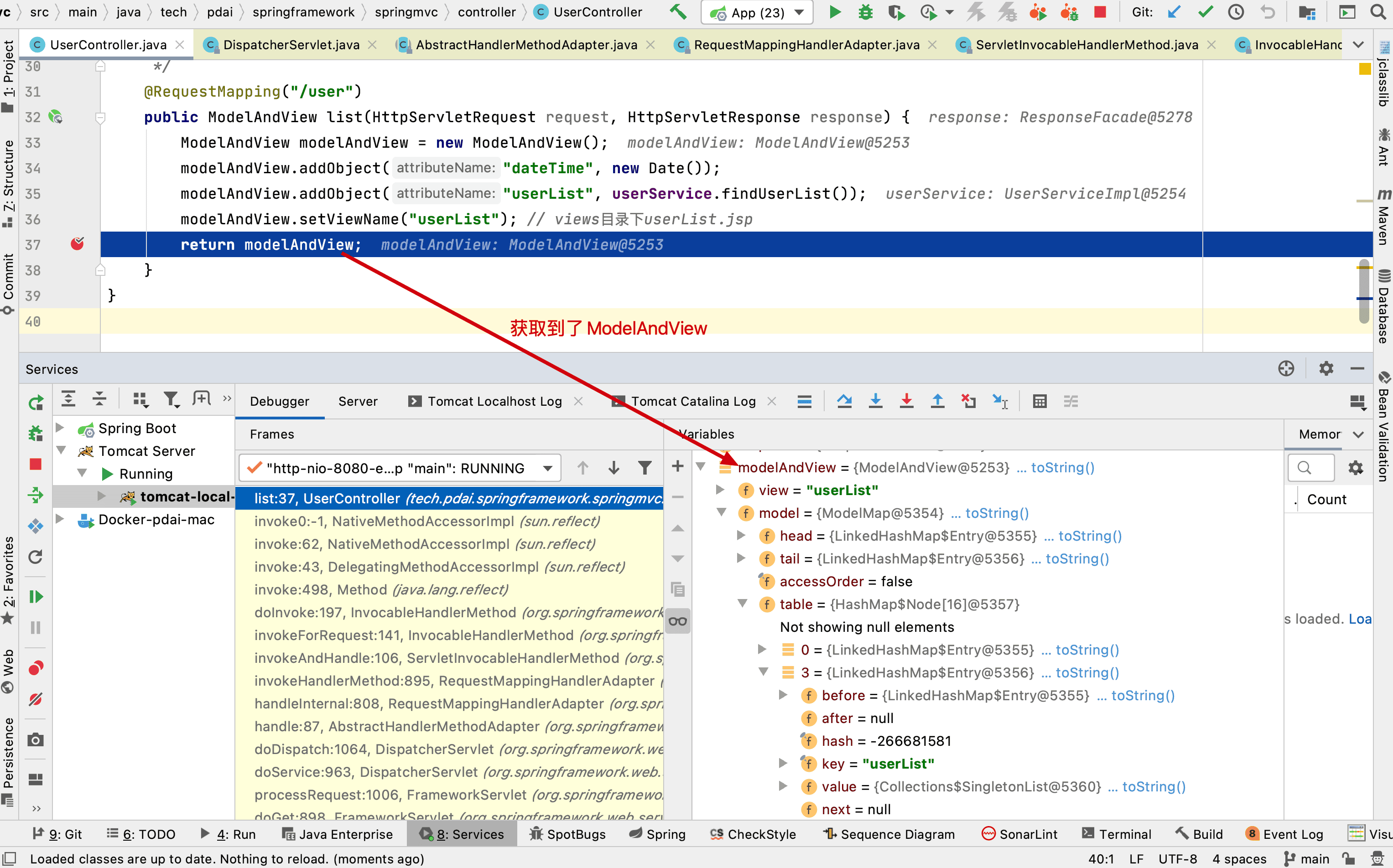The width and height of the screenshot is (1393, 868).
Task: Click the green Run button in top toolbar
Action: point(835,12)
